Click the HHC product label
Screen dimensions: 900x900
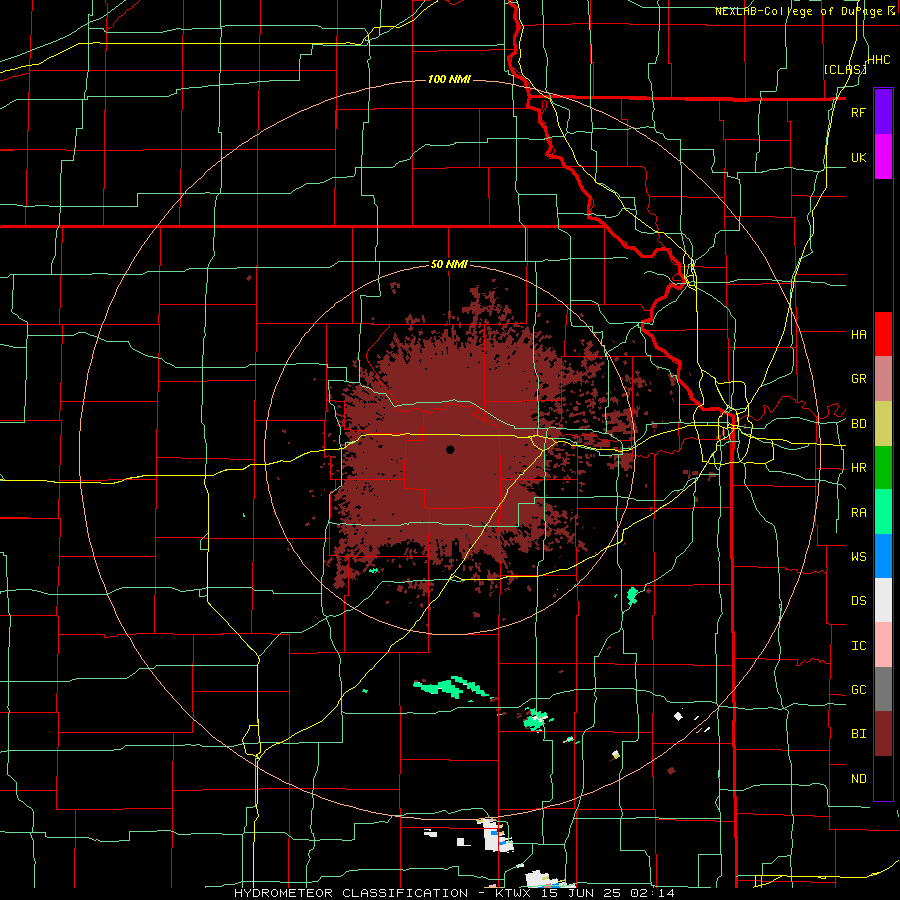(x=879, y=60)
